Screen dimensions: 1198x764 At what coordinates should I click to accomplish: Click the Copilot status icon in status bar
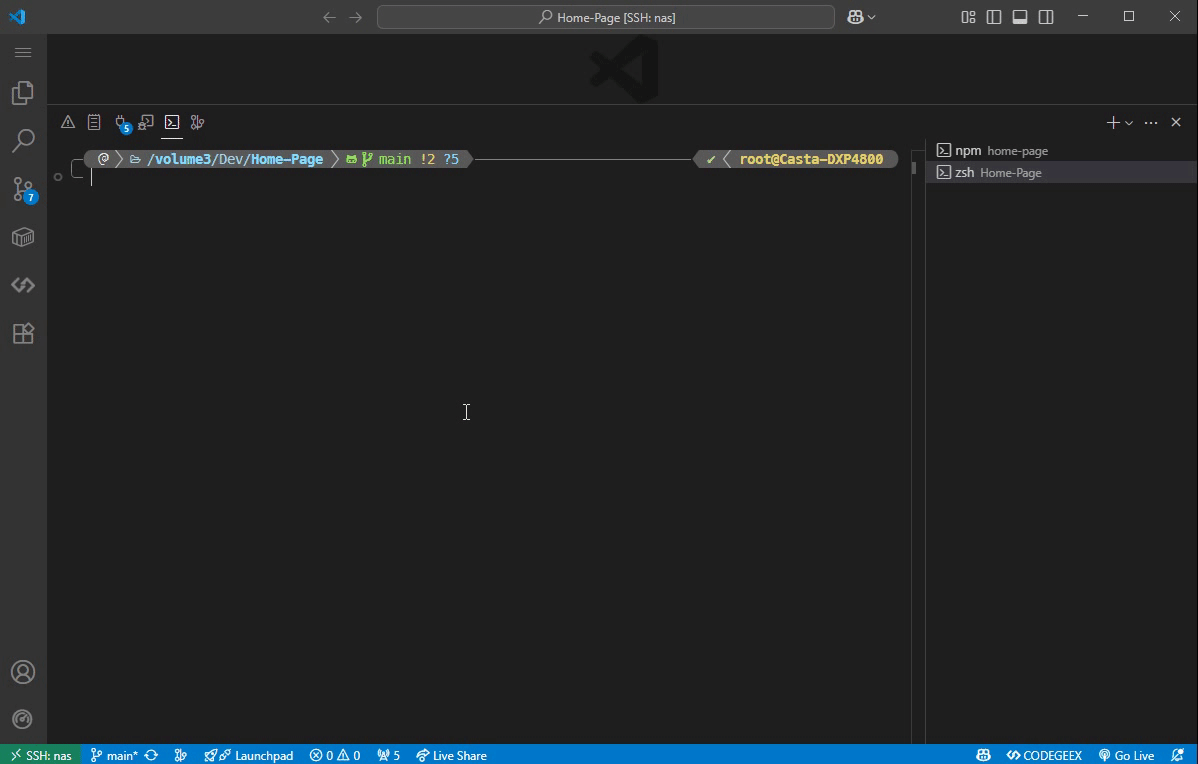coord(983,755)
